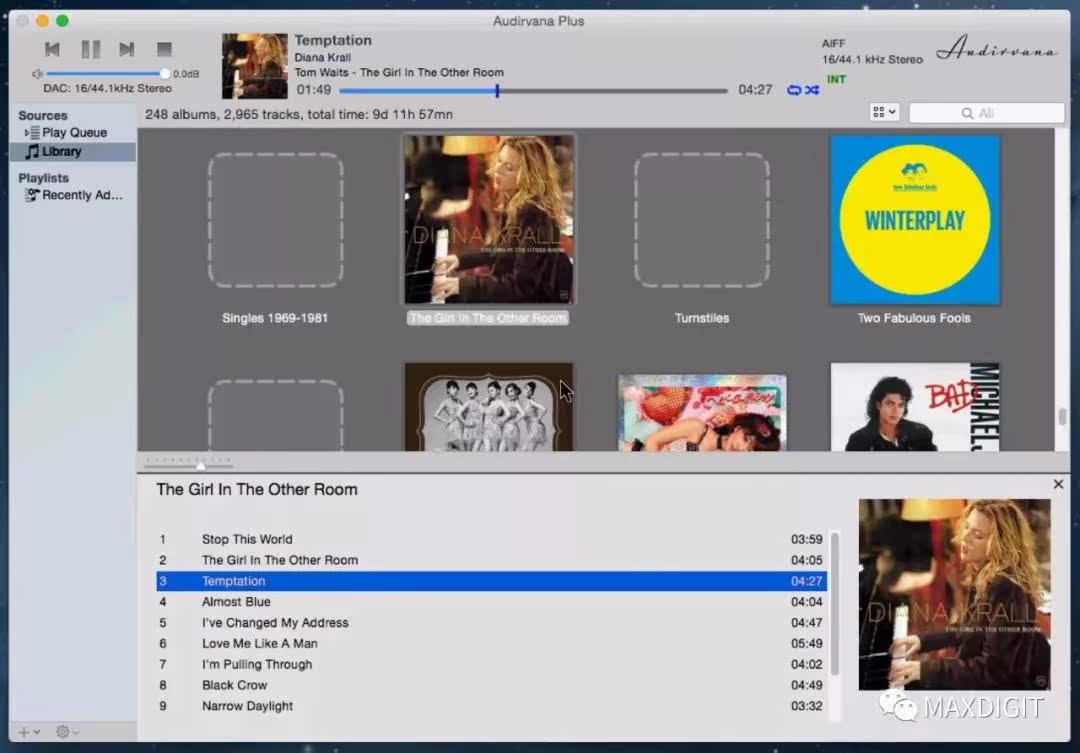Click the Singles 1969-1981 album title
This screenshot has width=1080, height=753.
tap(275, 318)
